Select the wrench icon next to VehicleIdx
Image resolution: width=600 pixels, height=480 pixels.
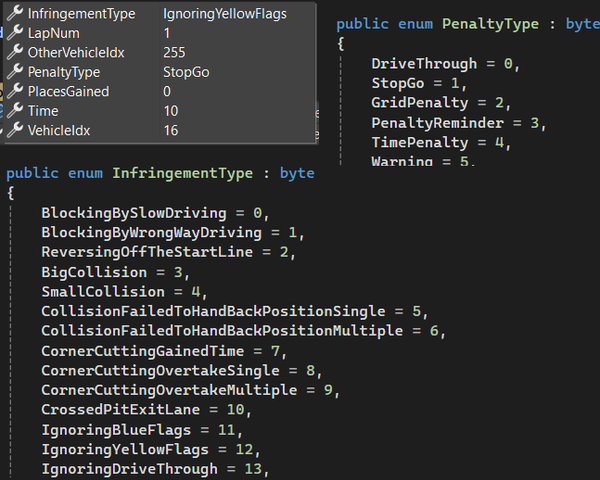(14, 130)
